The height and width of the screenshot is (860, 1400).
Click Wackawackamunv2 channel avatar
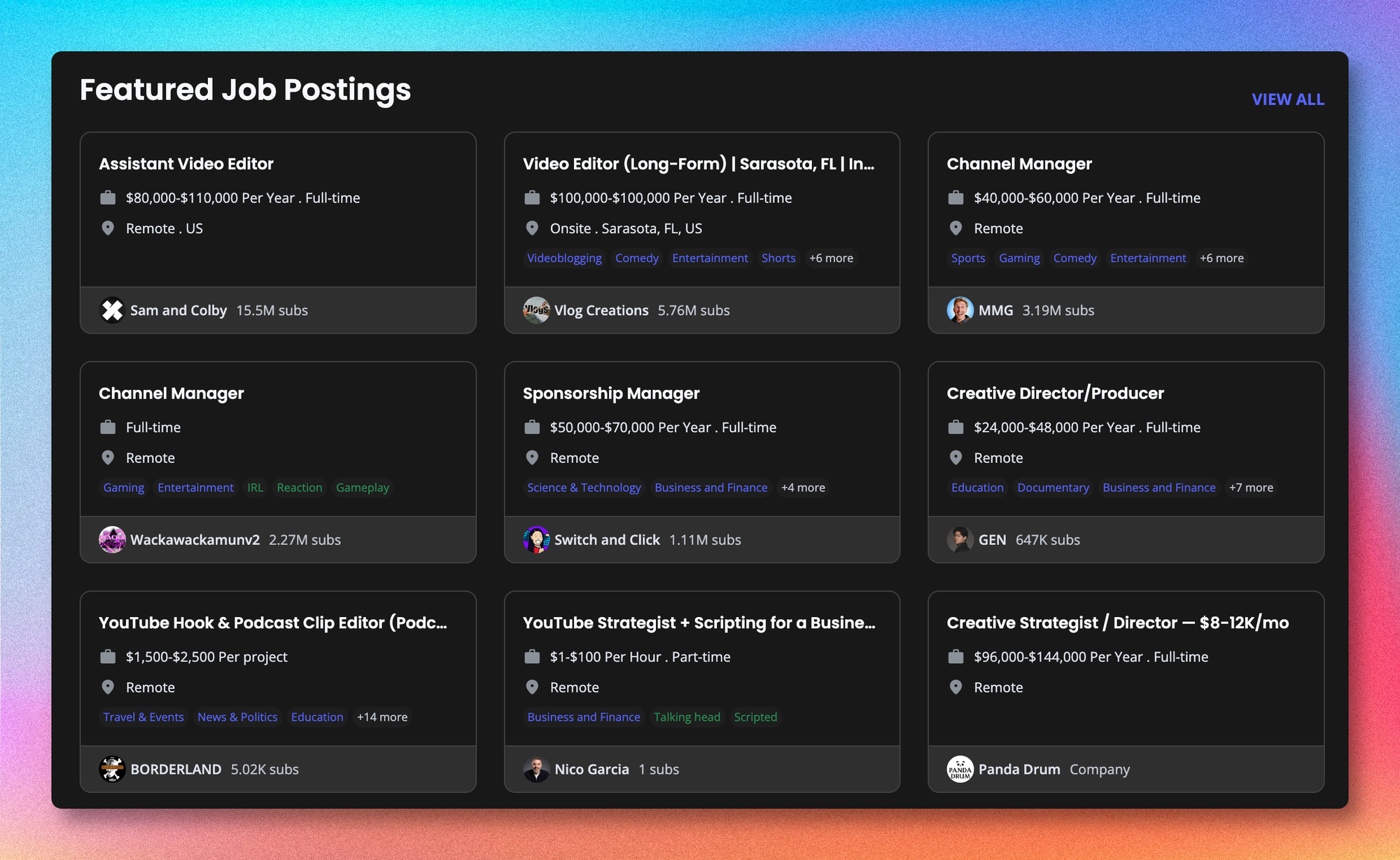point(112,540)
